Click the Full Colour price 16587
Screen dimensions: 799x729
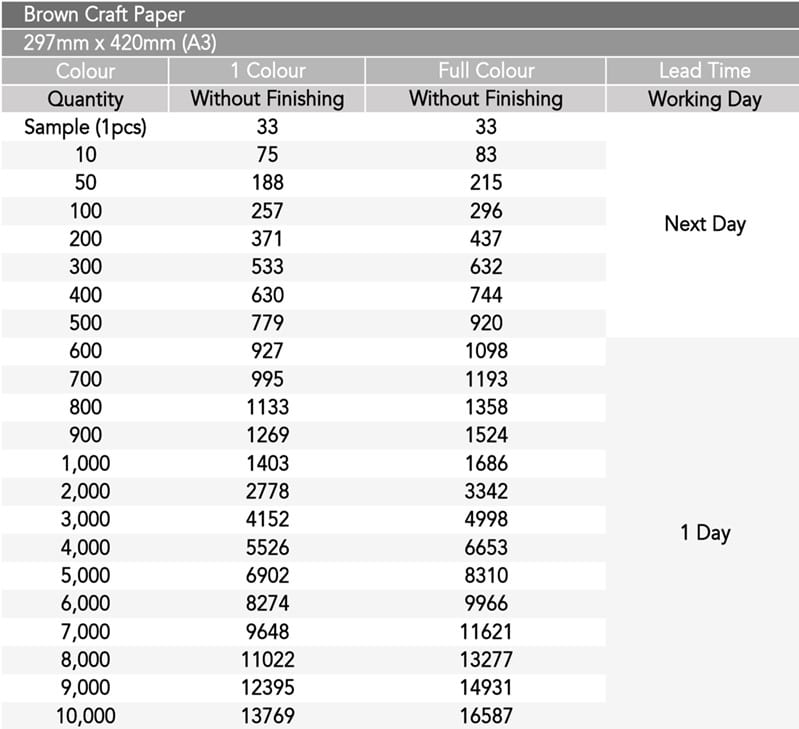pos(486,715)
